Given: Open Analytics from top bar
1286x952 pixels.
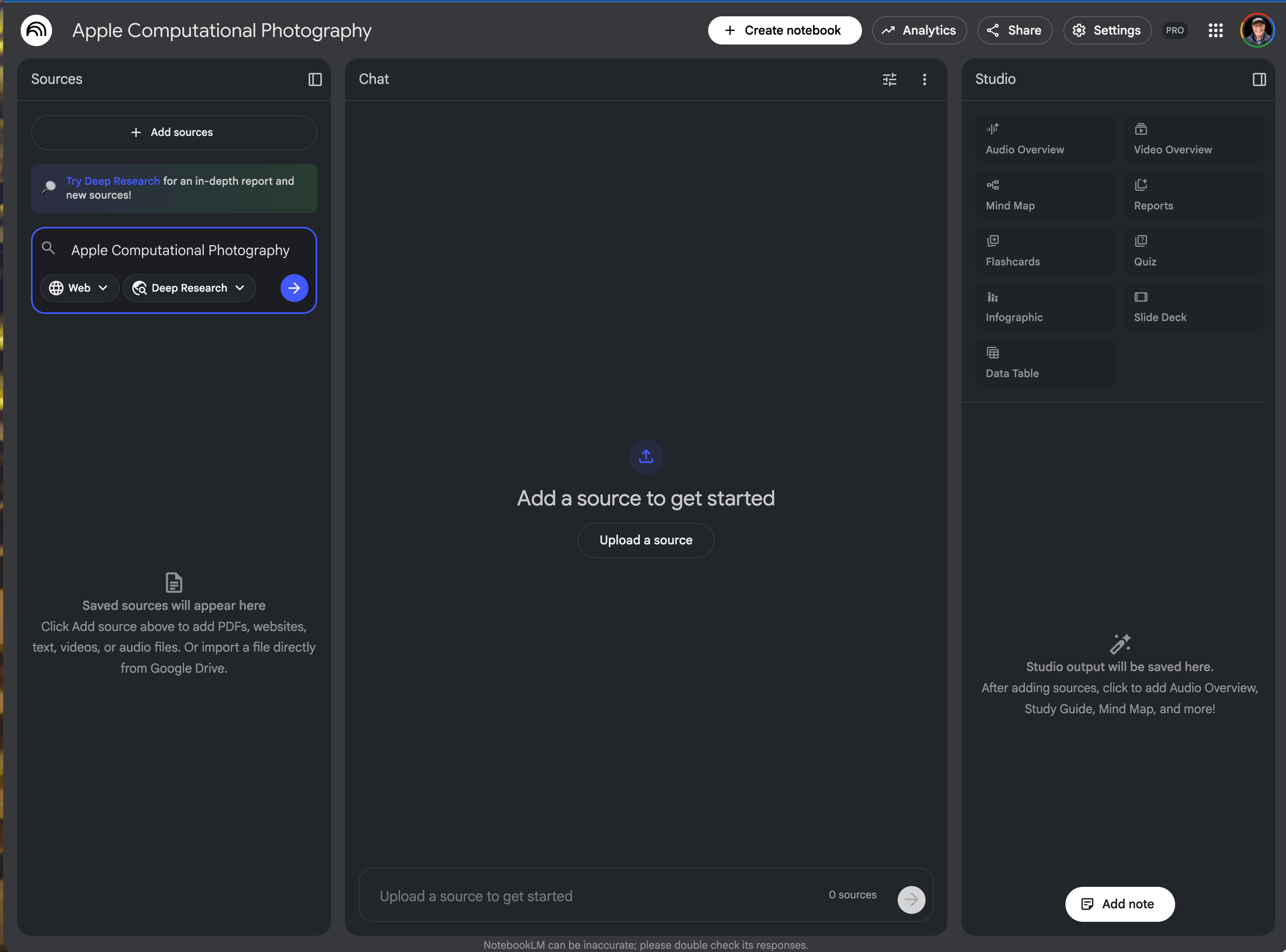Looking at the screenshot, I should [919, 31].
